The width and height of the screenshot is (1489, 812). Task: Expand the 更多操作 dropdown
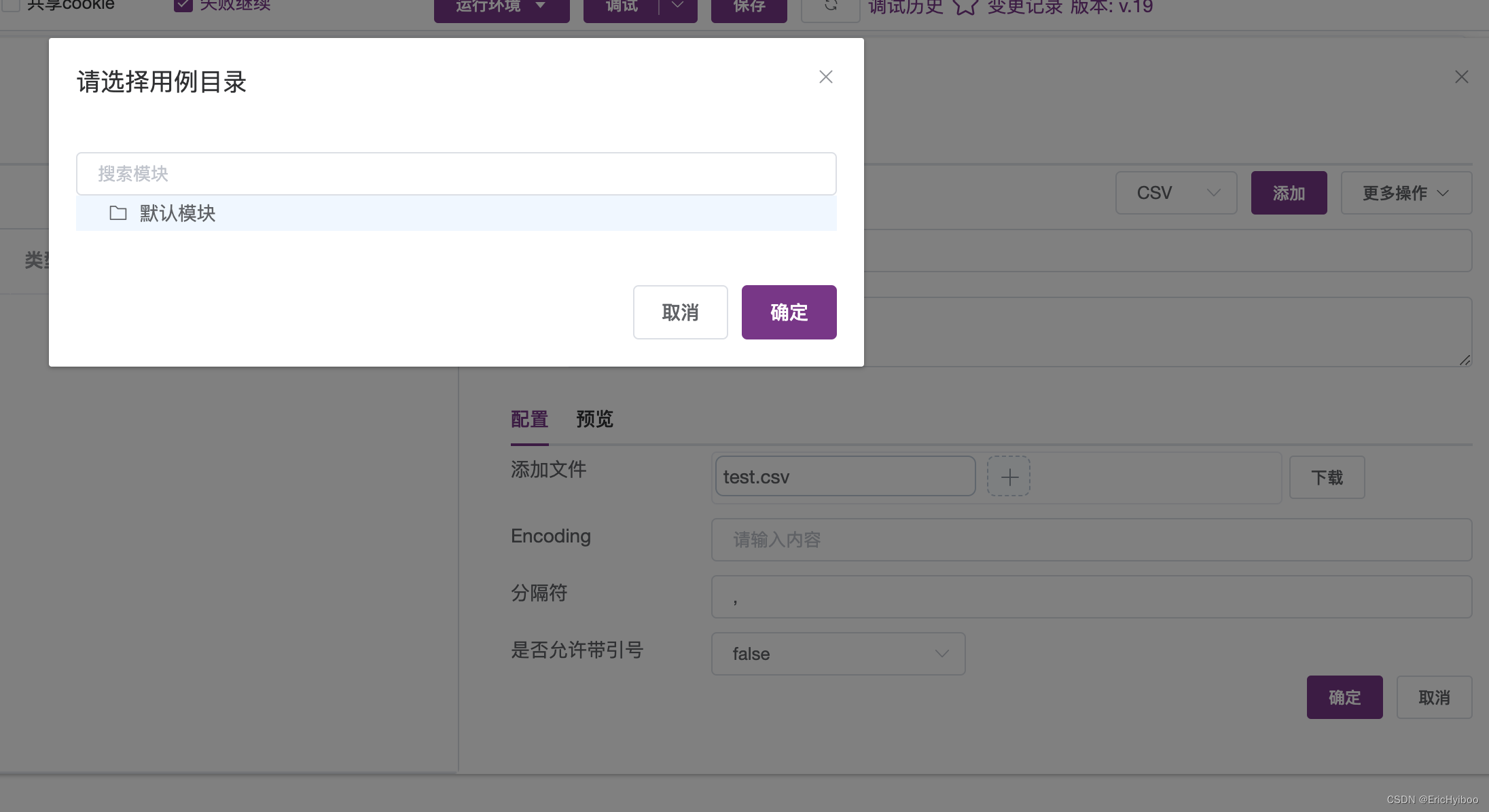pos(1405,193)
